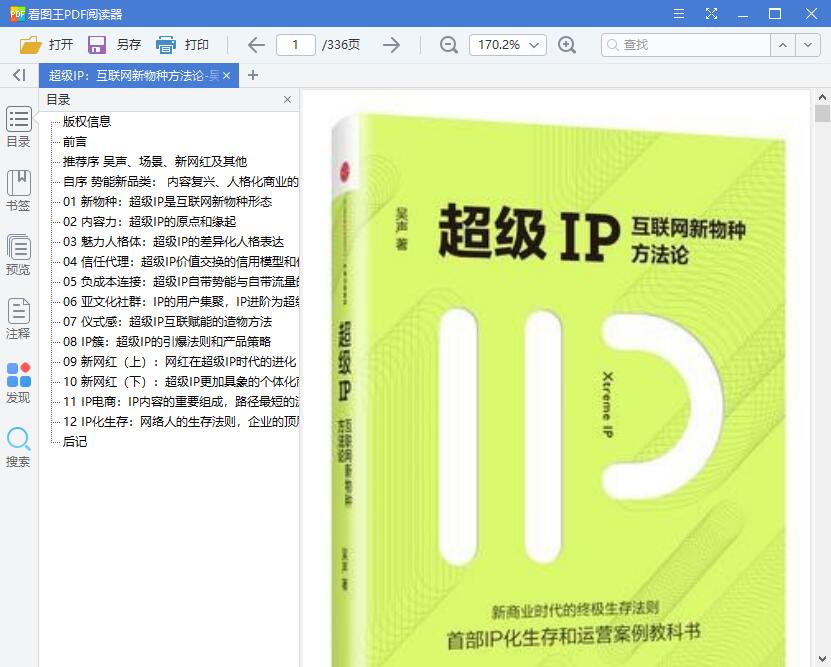Switch to the 超级IP document tab
The width and height of the screenshot is (831, 667).
pyautogui.click(x=132, y=76)
